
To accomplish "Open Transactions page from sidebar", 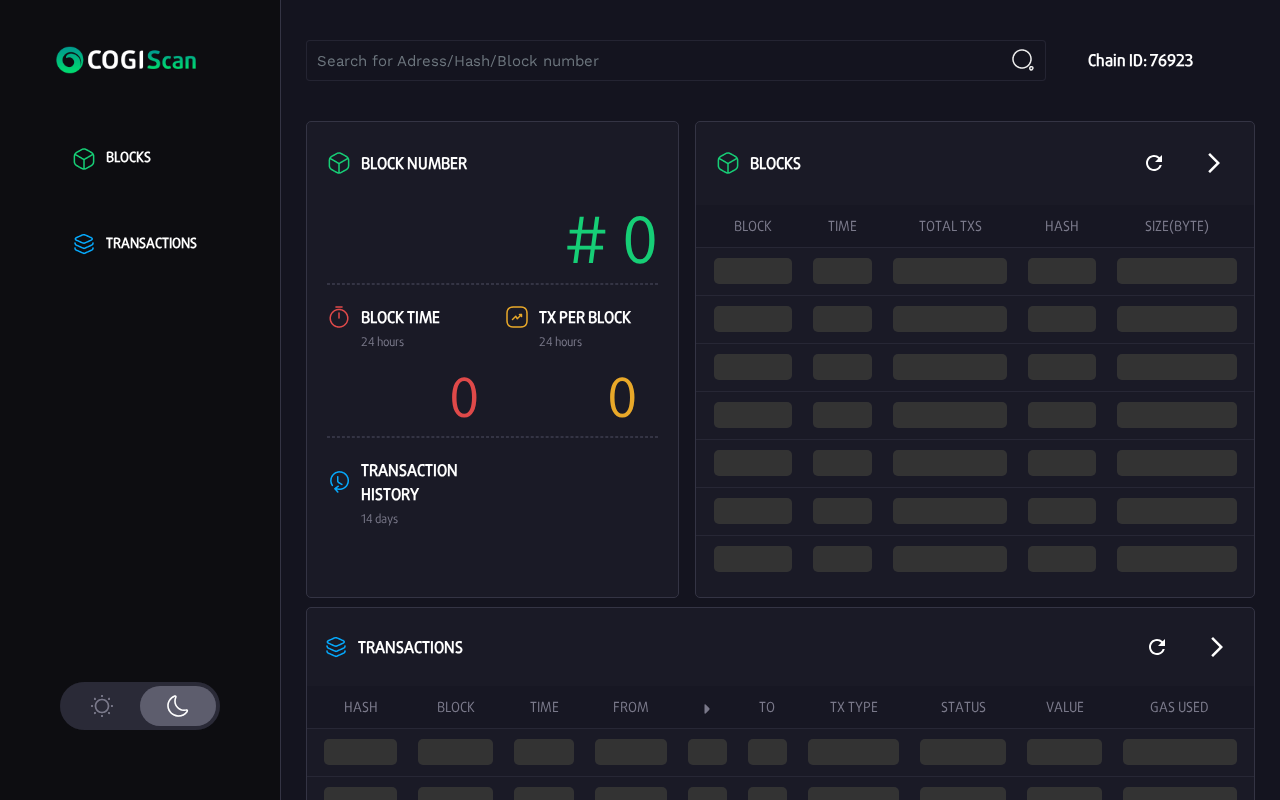I will (150, 243).
